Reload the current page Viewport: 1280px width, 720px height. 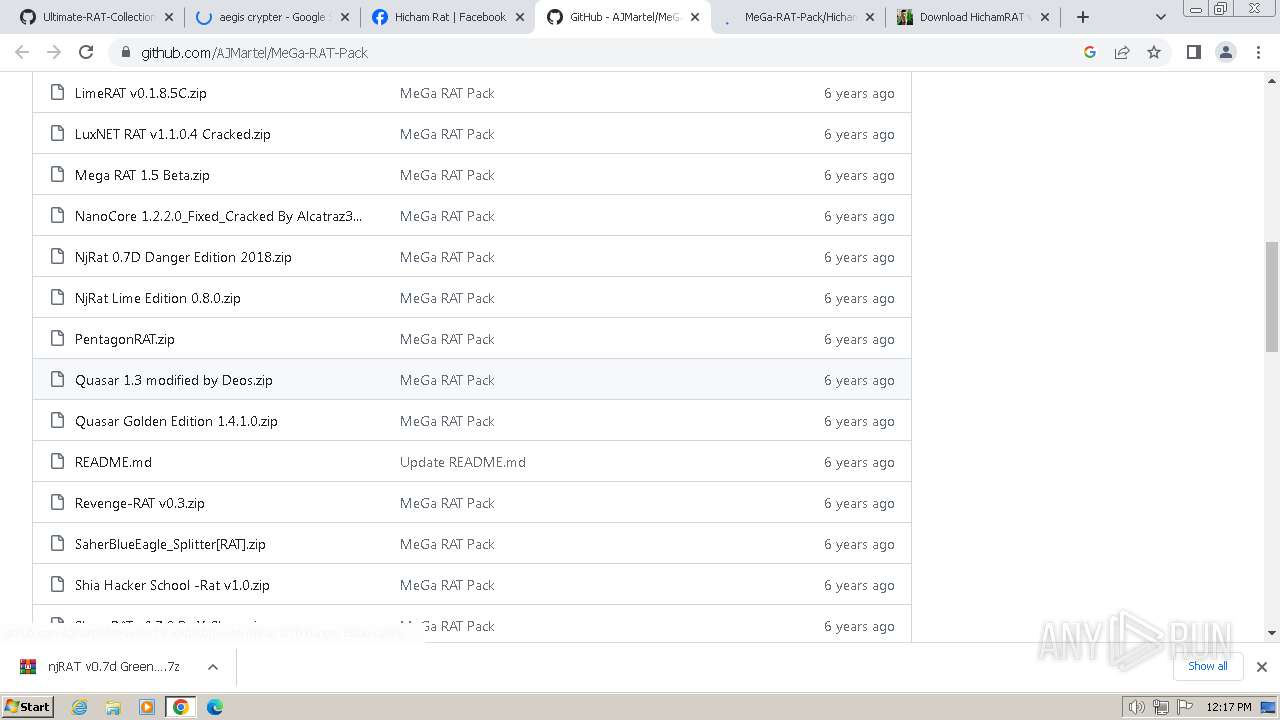(86, 52)
